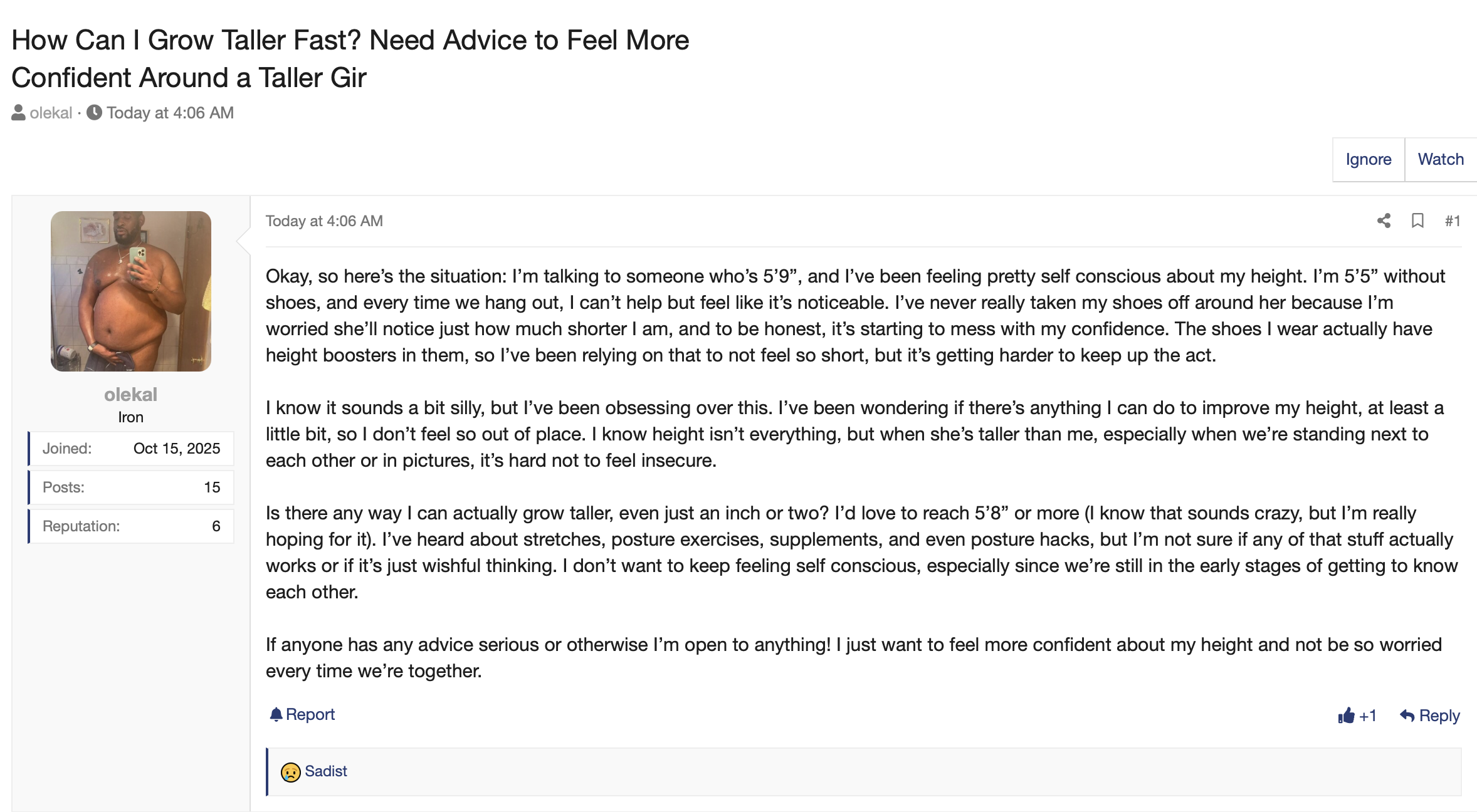Reply to the post using the arrow
The width and height of the screenshot is (1477, 812).
[x=1407, y=716]
